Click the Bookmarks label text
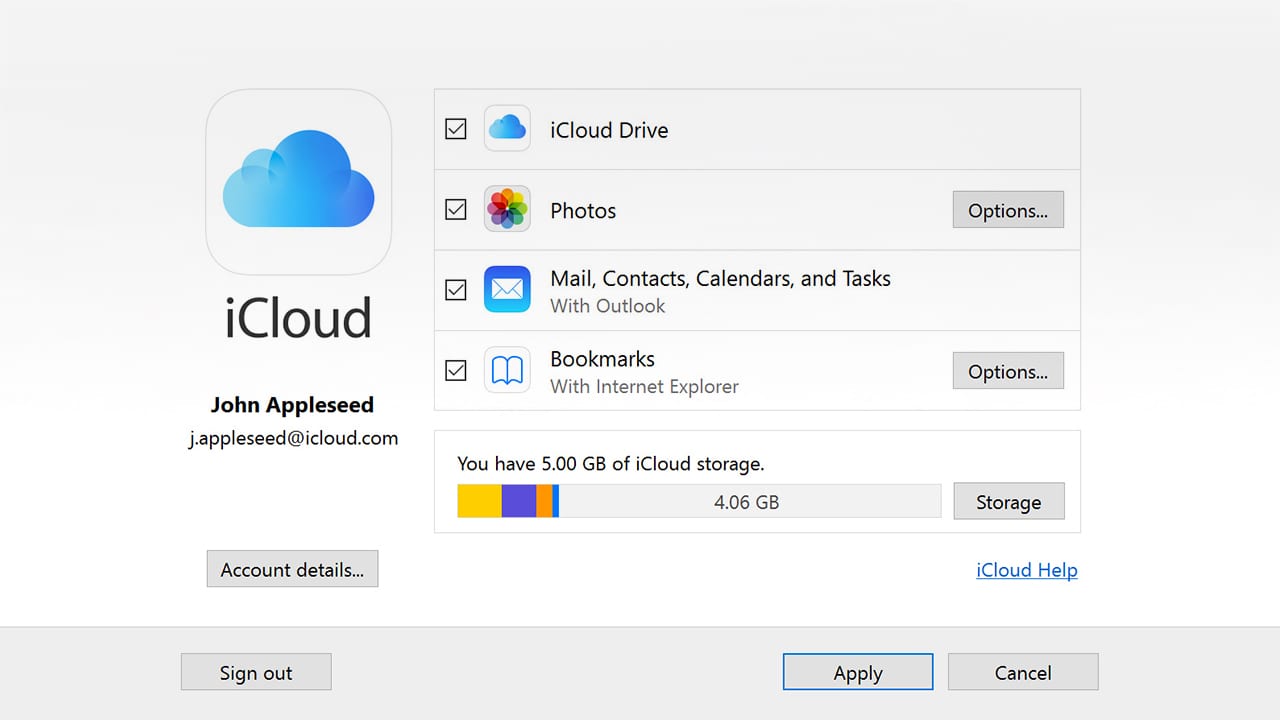 pos(602,359)
